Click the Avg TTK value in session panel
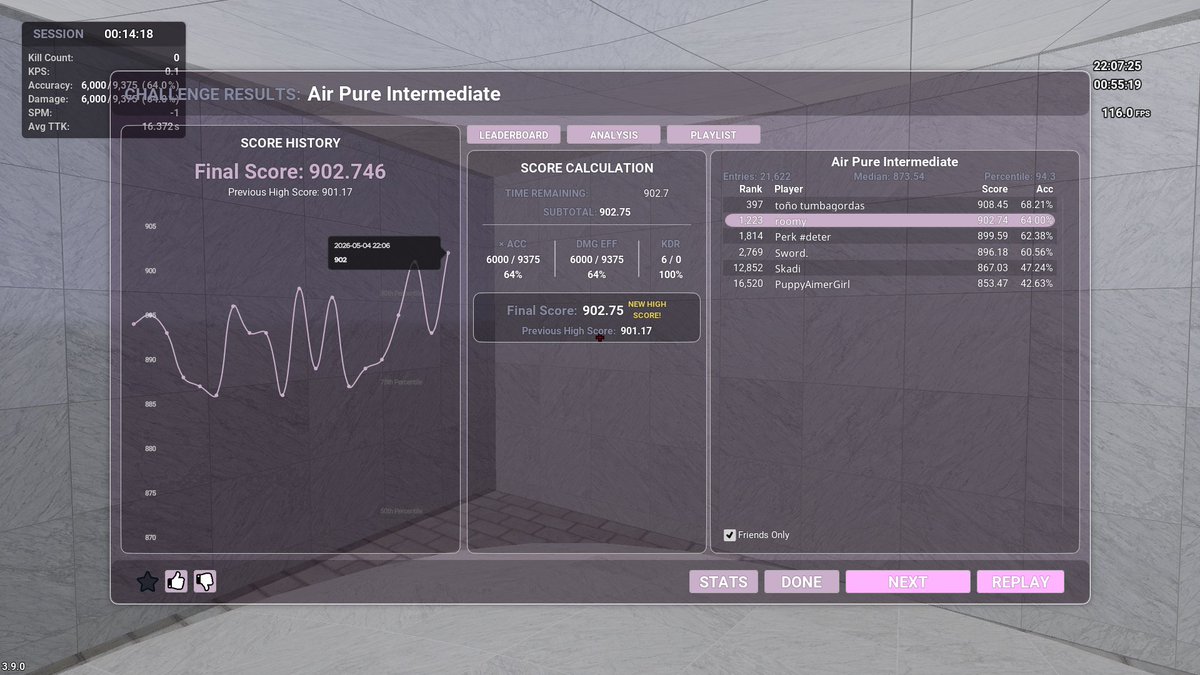Screen dimensions: 1200x675 [x=161, y=127]
